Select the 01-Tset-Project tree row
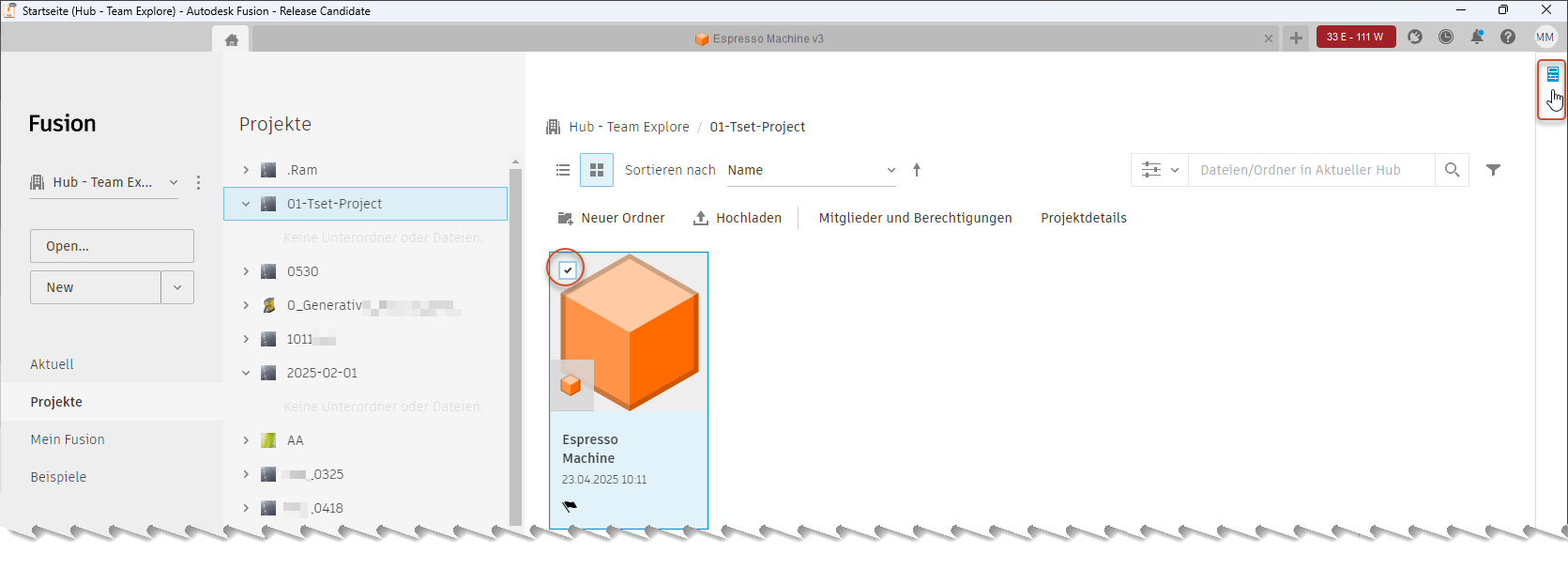The height and width of the screenshot is (569, 1568). [365, 204]
